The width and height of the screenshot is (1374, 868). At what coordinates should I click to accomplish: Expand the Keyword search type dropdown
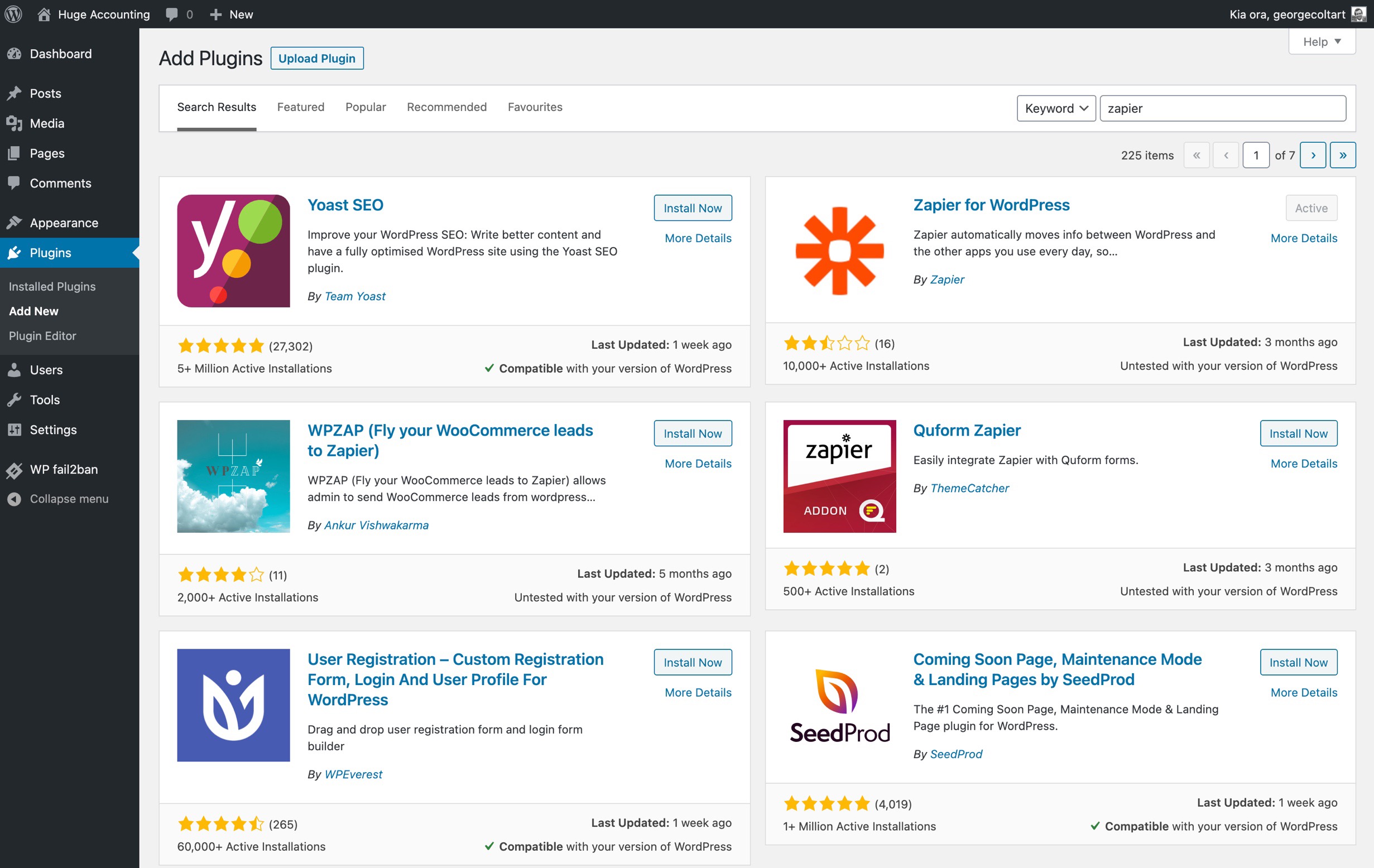[1055, 108]
